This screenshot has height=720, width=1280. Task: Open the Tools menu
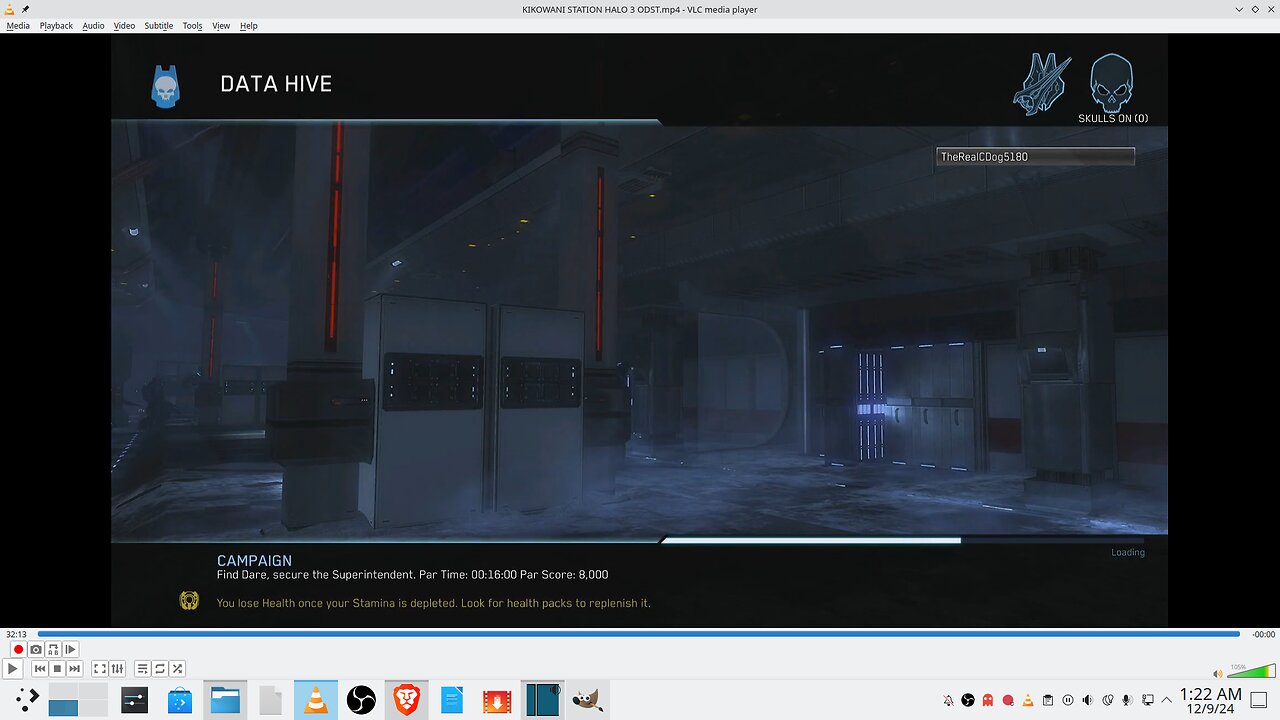[192, 25]
